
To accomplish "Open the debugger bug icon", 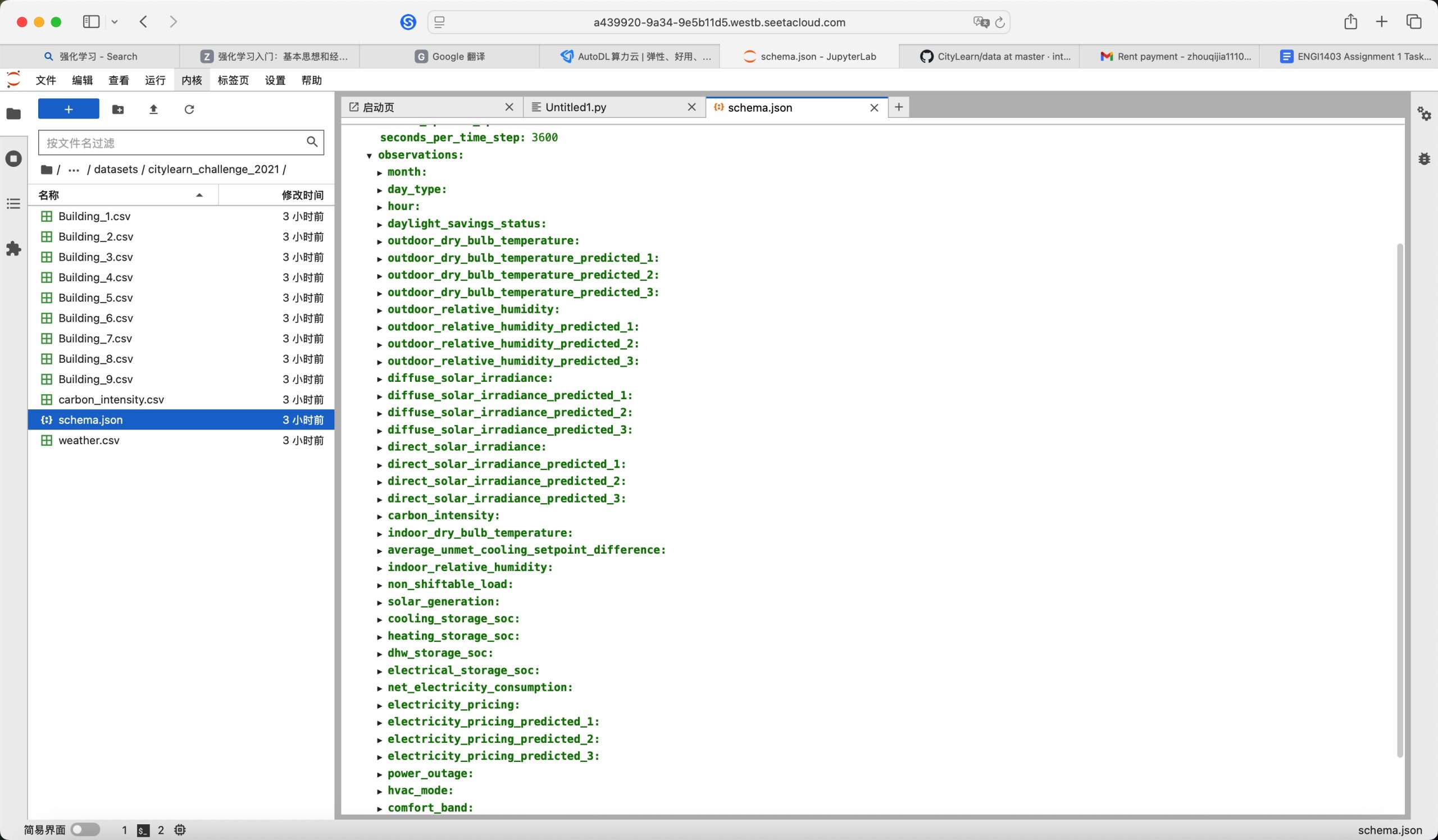I will point(1424,158).
